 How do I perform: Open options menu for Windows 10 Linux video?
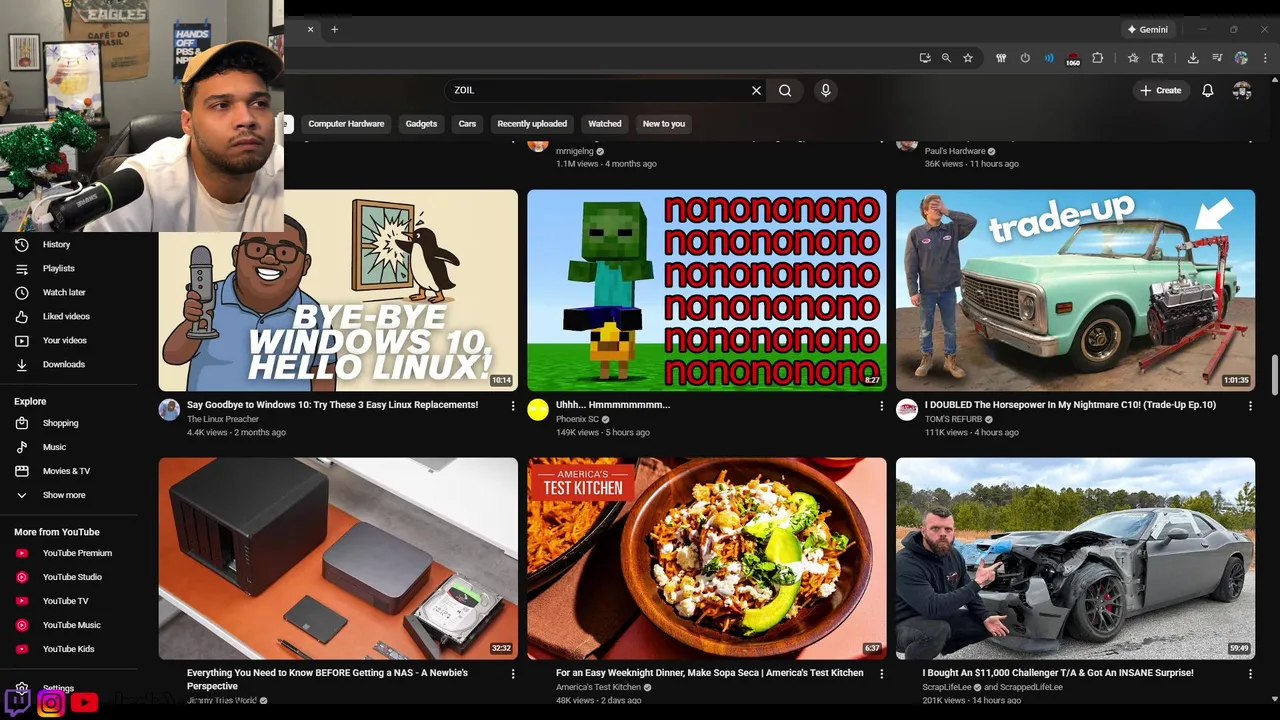(x=513, y=406)
